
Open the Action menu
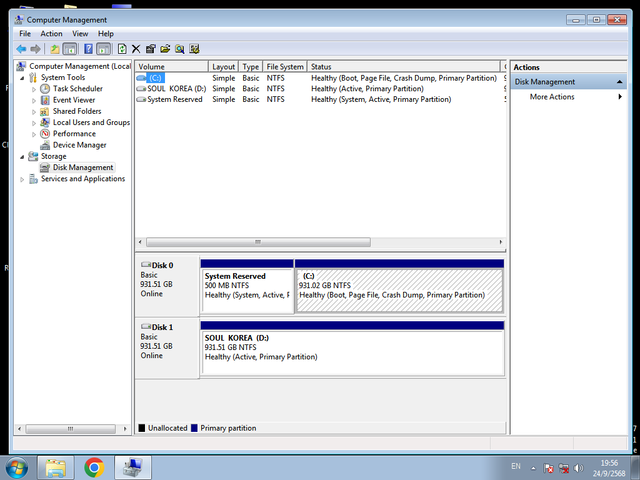click(51, 34)
